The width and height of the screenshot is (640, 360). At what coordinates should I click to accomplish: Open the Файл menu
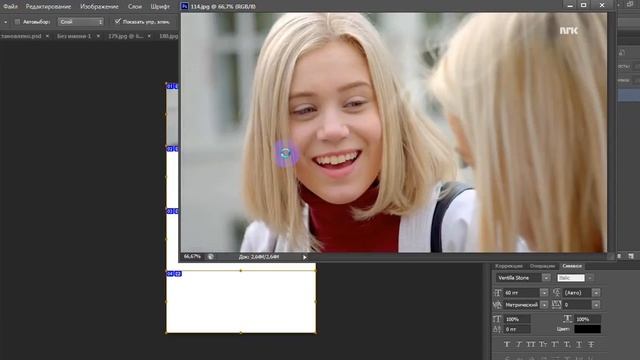10,7
